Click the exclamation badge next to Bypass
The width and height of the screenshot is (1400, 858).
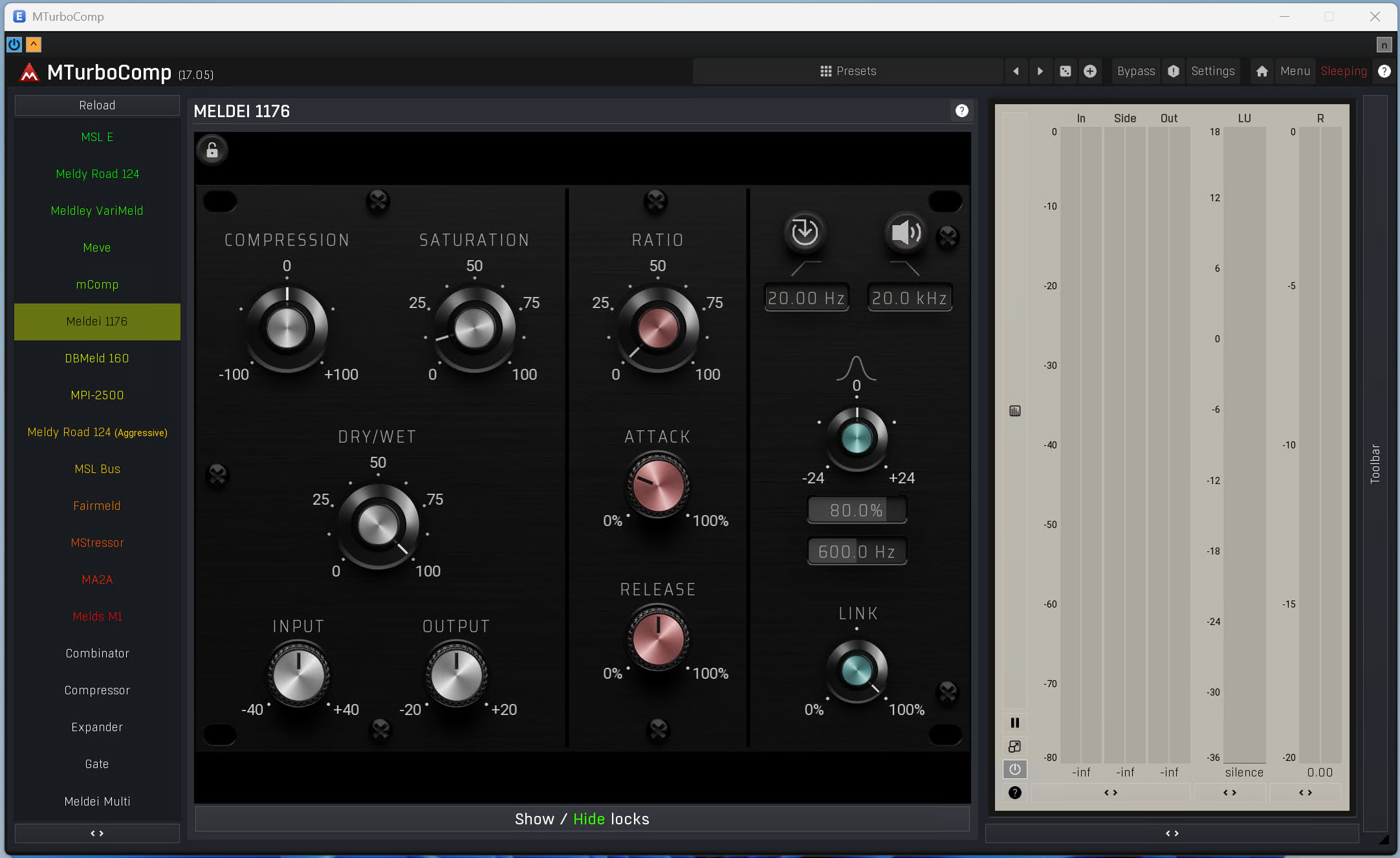tap(1174, 71)
